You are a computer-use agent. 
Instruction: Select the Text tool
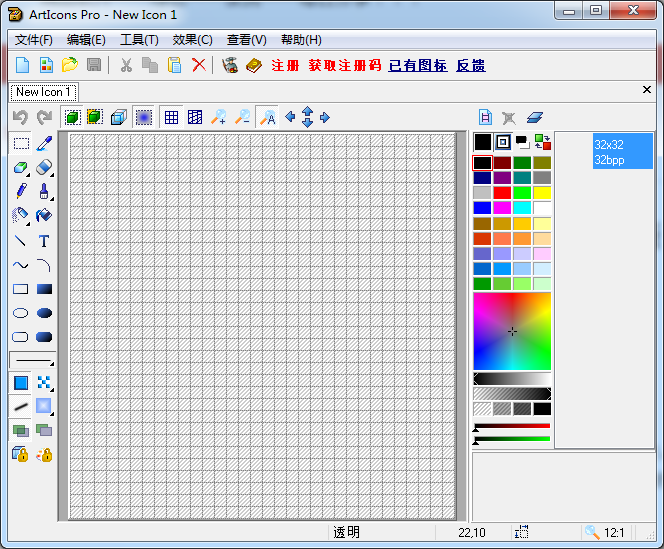pyautogui.click(x=44, y=241)
